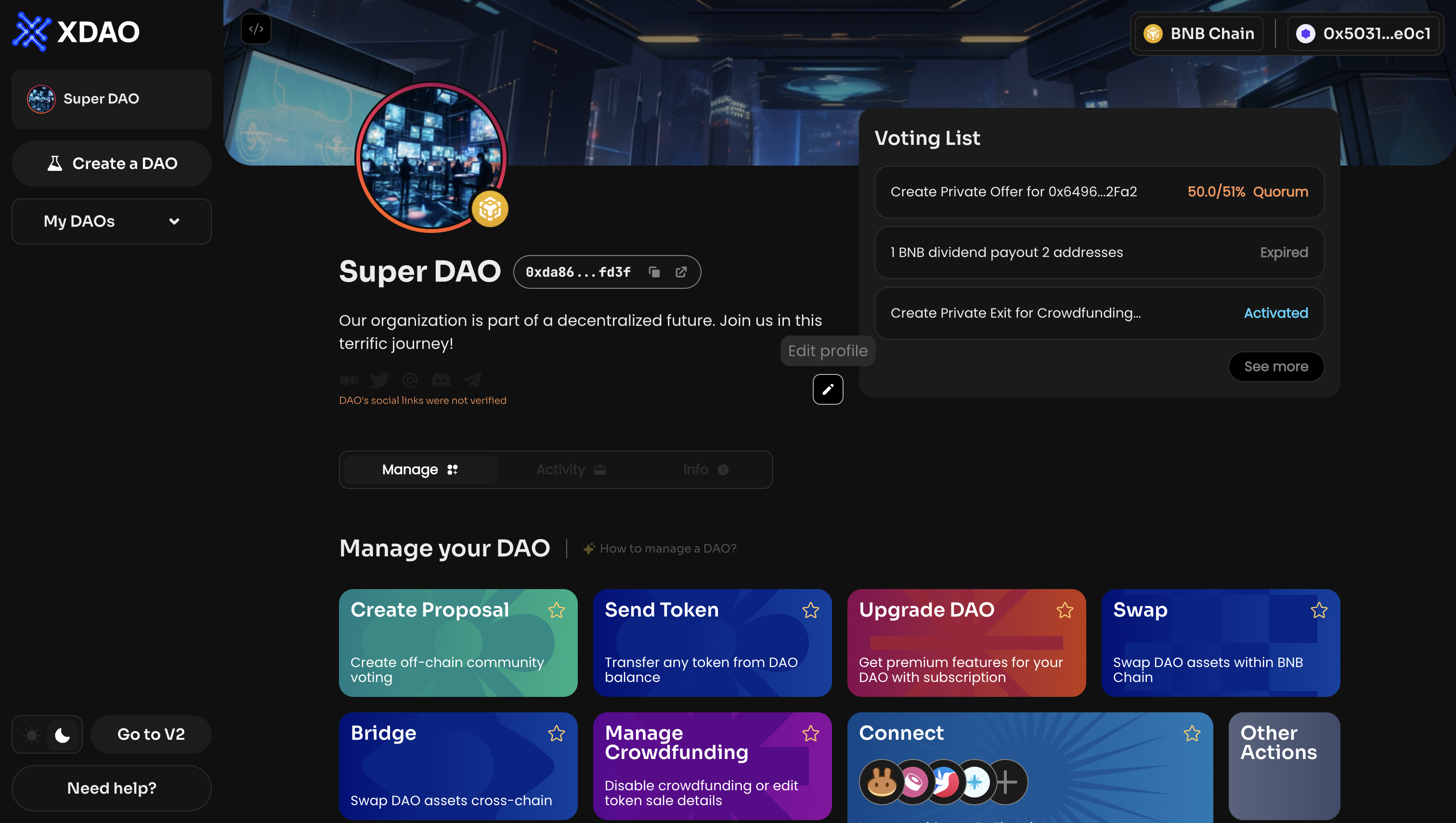Viewport: 1456px width, 823px height.
Task: Click the Discord social link icon
Action: coord(441,380)
